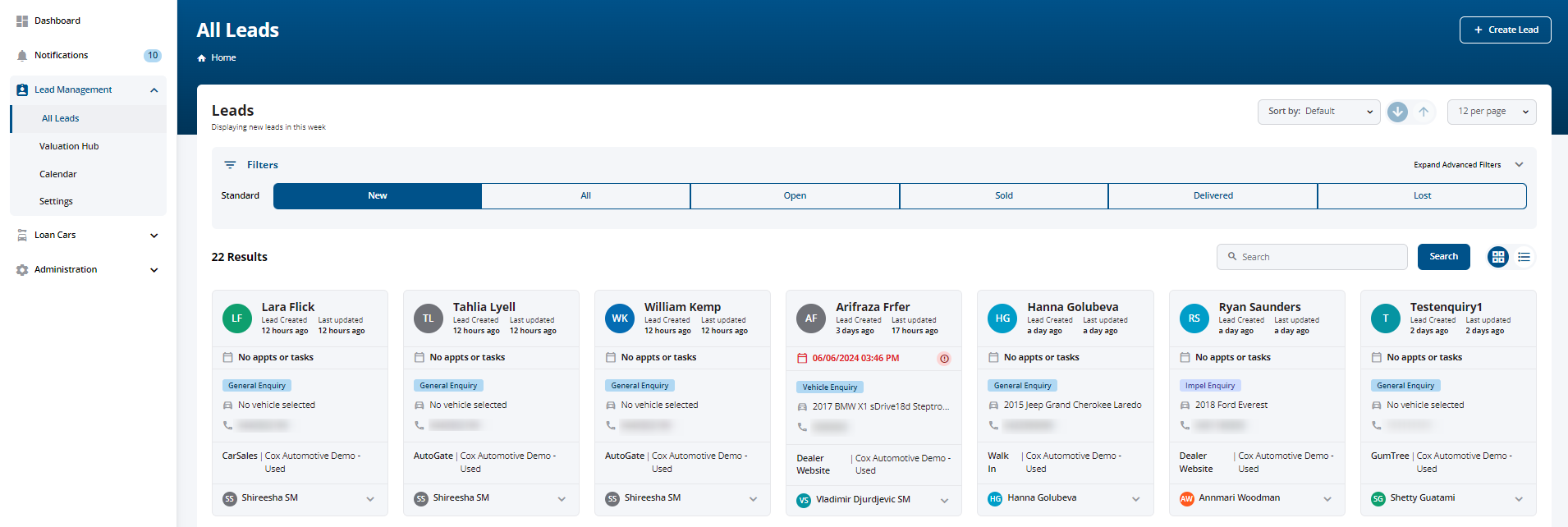Expand the Administration menu

pyautogui.click(x=154, y=270)
